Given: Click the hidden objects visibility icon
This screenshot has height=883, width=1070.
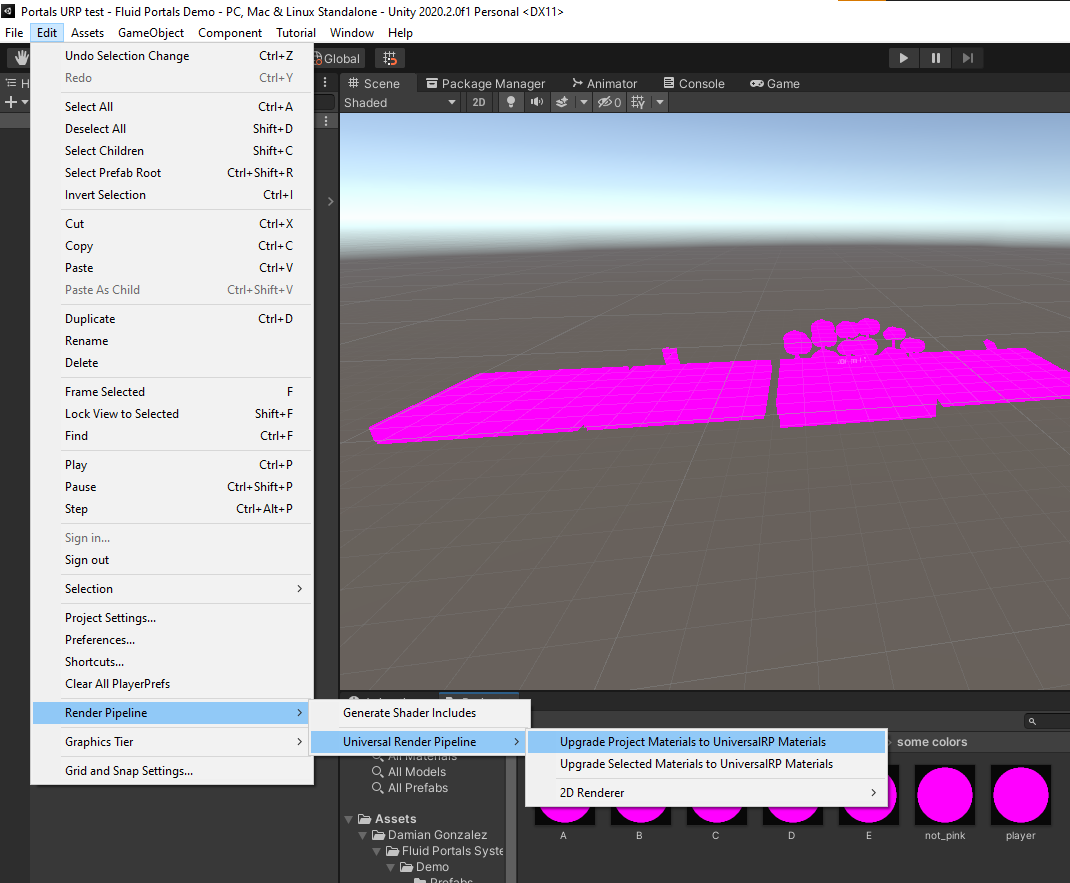Looking at the screenshot, I should pos(608,102).
